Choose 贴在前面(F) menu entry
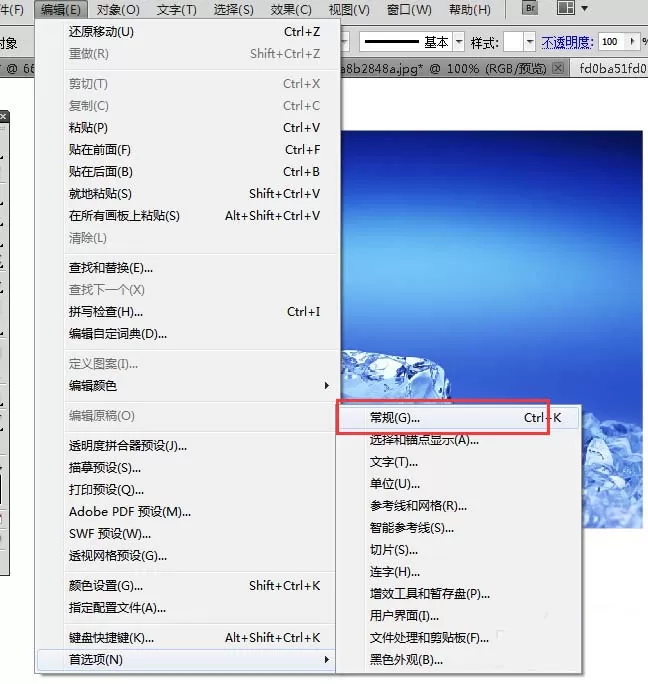Viewport: 648px width, 684px height. click(188, 150)
